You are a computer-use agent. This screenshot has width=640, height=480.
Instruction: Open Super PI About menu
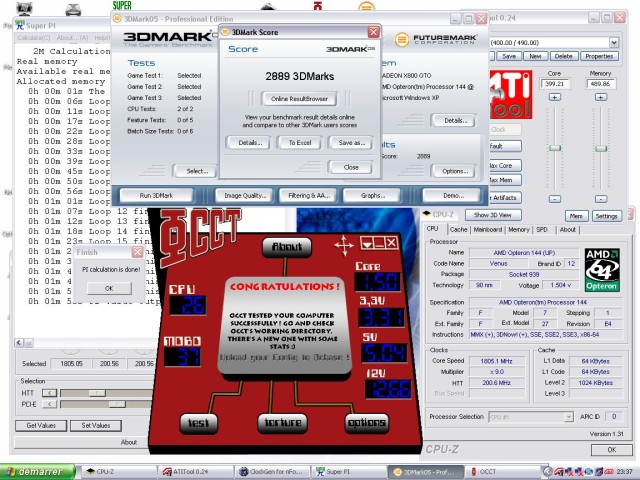point(73,38)
